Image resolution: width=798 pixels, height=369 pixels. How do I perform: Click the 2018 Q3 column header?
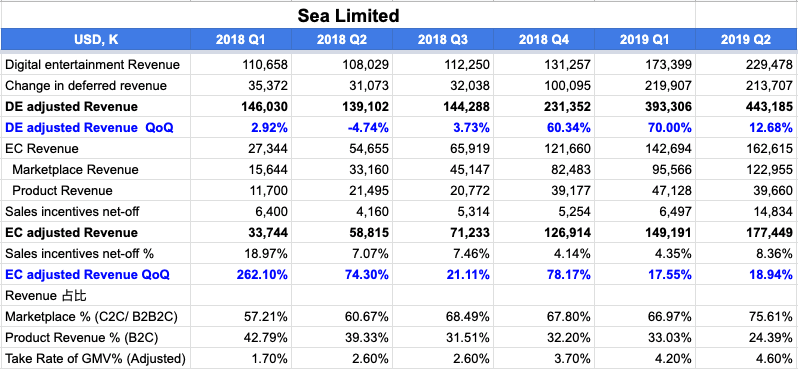(443, 39)
